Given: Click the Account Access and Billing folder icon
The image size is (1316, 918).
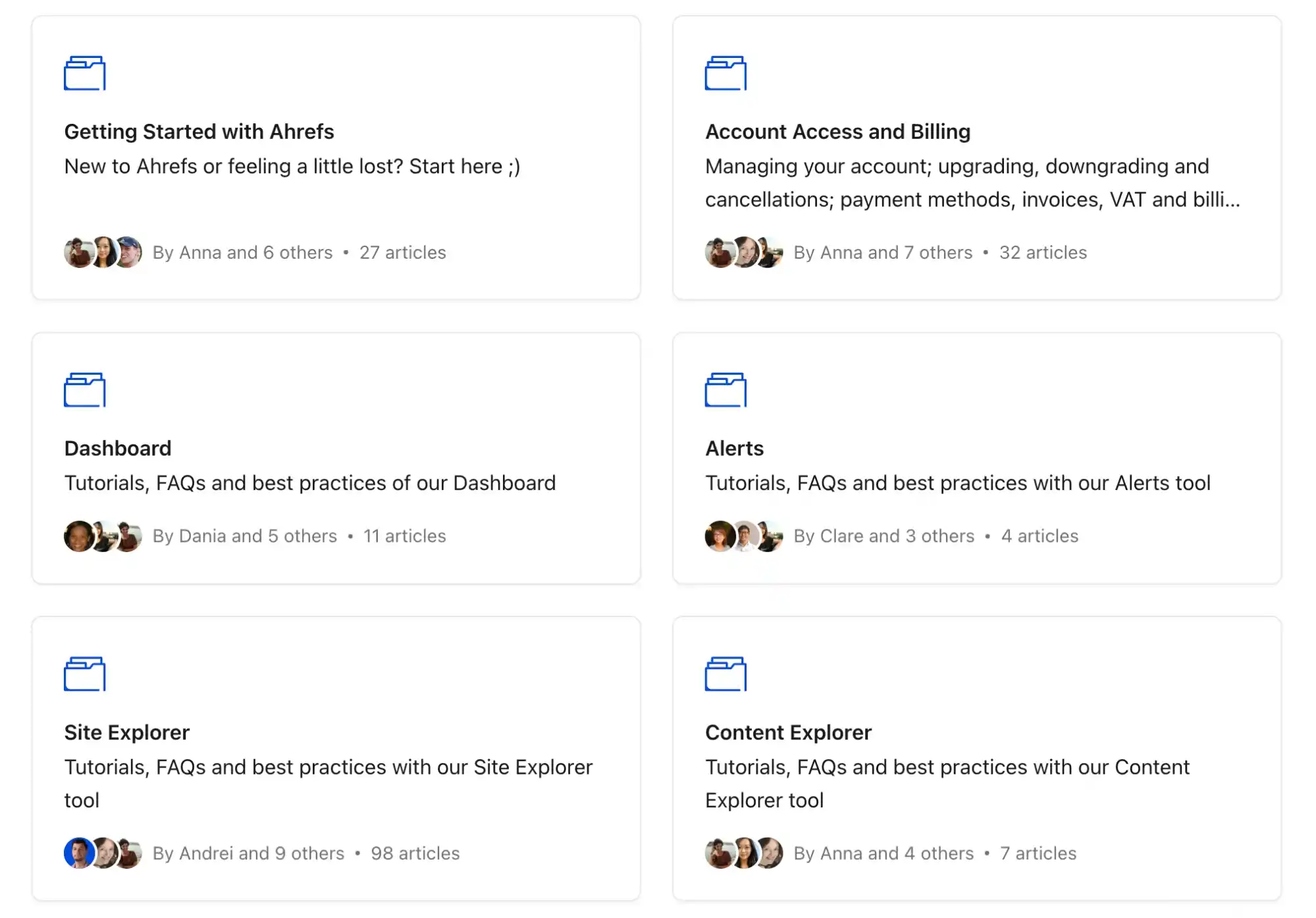Looking at the screenshot, I should coord(725,73).
